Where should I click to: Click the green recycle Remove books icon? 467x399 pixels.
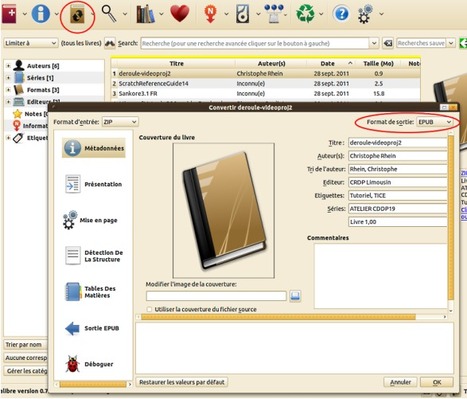305,14
